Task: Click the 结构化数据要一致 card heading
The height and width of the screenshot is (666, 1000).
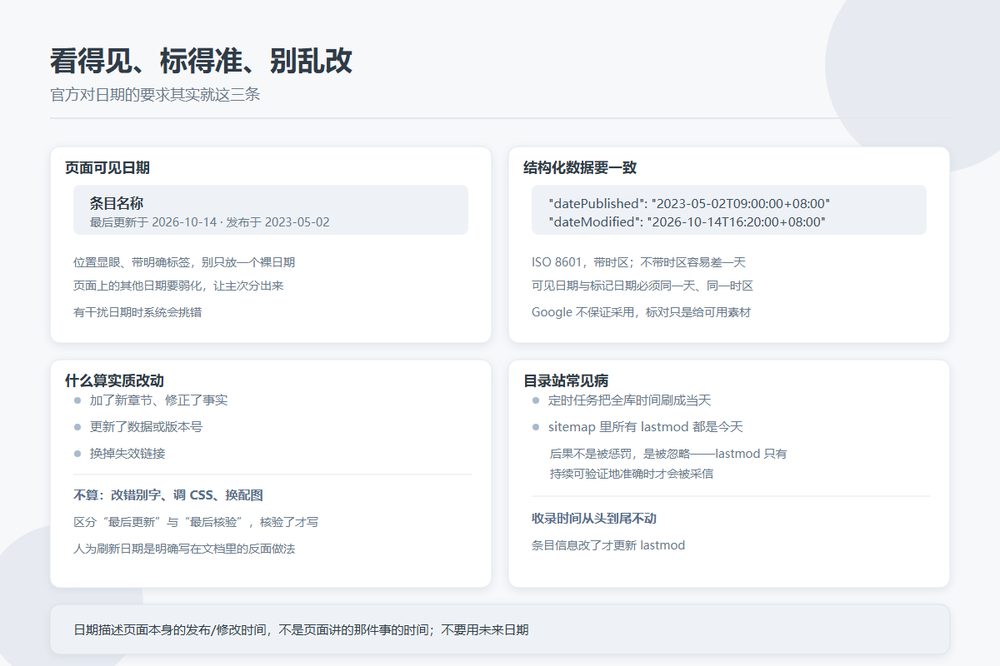Action: (x=580, y=168)
